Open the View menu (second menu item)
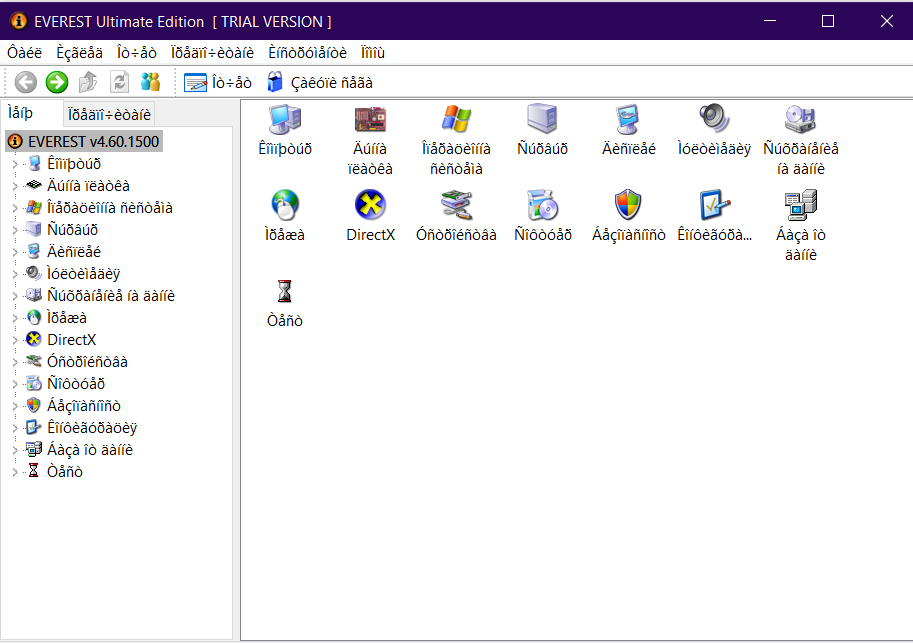The image size is (913, 643). pyautogui.click(x=79, y=53)
